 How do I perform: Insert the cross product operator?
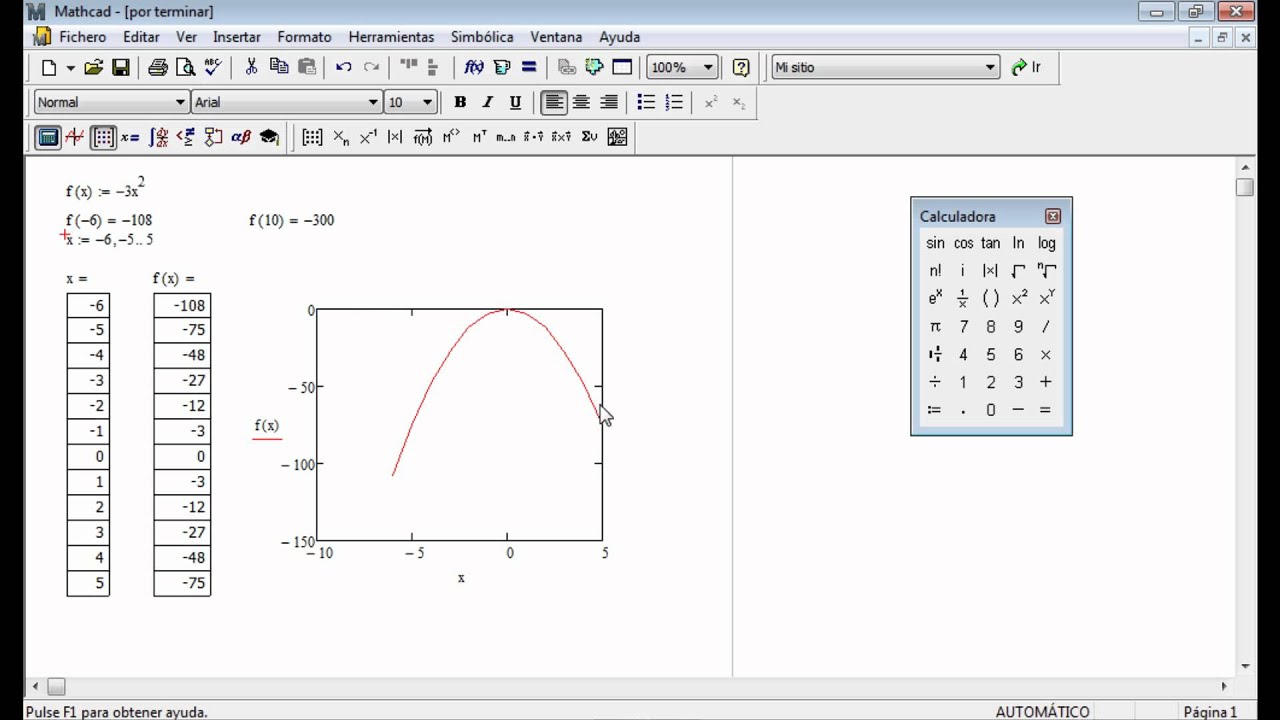[x=561, y=137]
